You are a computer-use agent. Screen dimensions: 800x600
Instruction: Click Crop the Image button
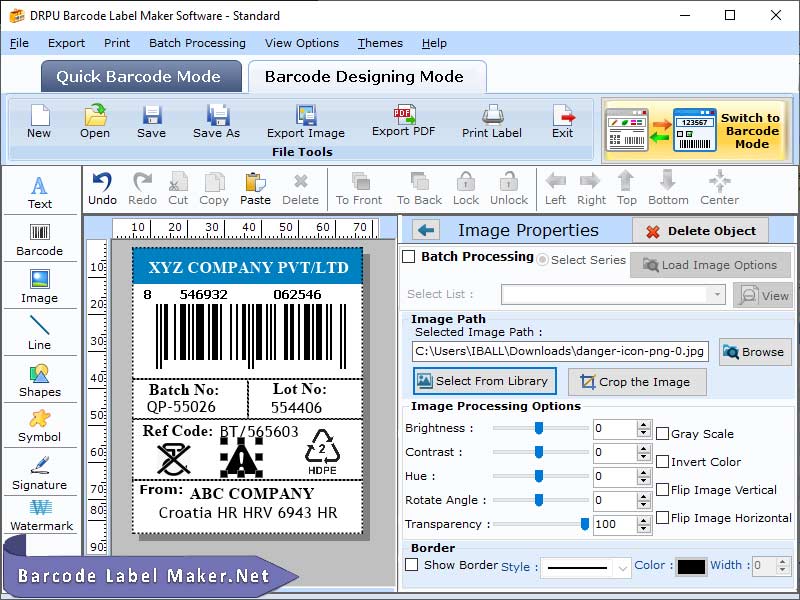pyautogui.click(x=637, y=382)
